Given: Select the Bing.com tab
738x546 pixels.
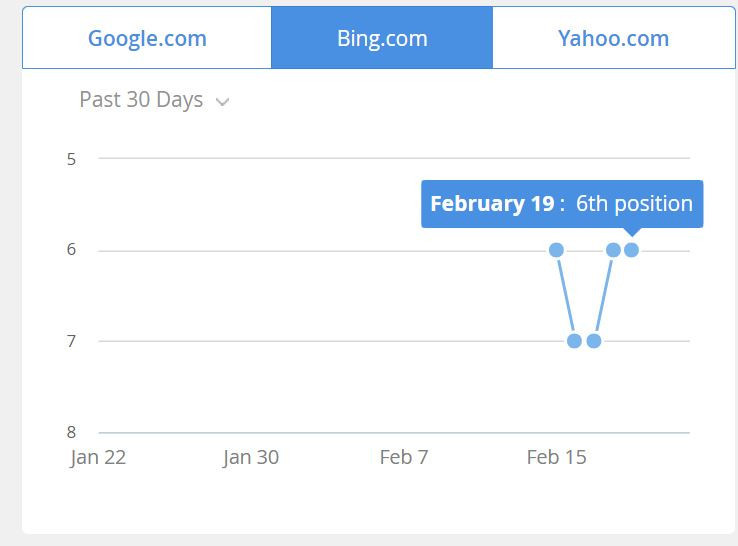Looking at the screenshot, I should (x=382, y=39).
